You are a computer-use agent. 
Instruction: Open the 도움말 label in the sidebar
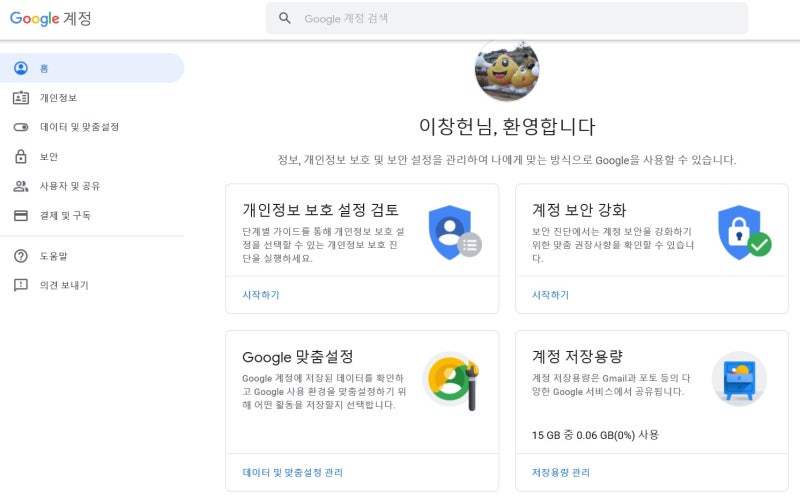(x=54, y=256)
